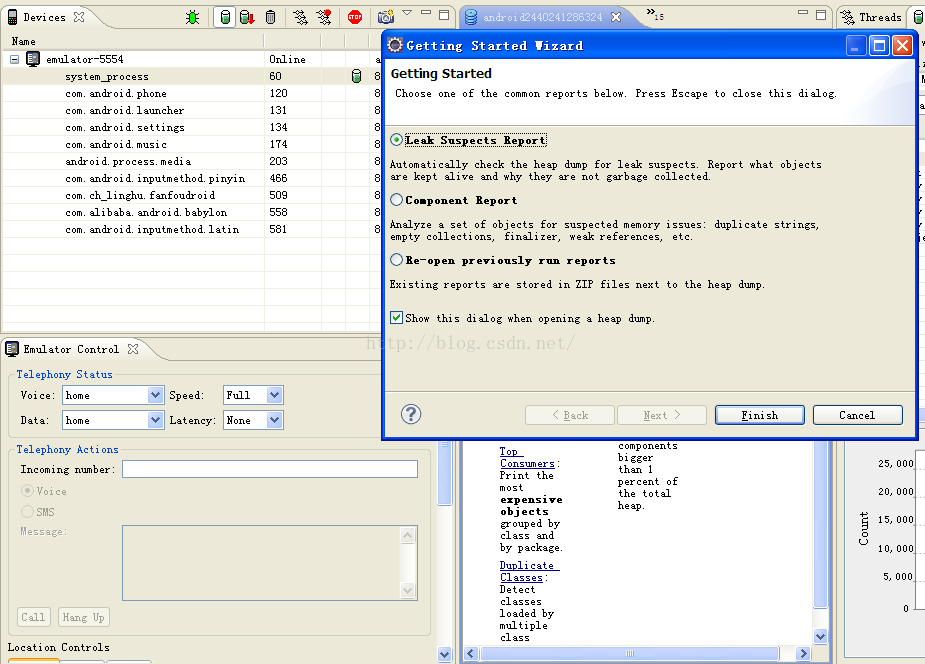Collapse the emulator-5554 tree node
This screenshot has width=925, height=664.
click(15, 59)
